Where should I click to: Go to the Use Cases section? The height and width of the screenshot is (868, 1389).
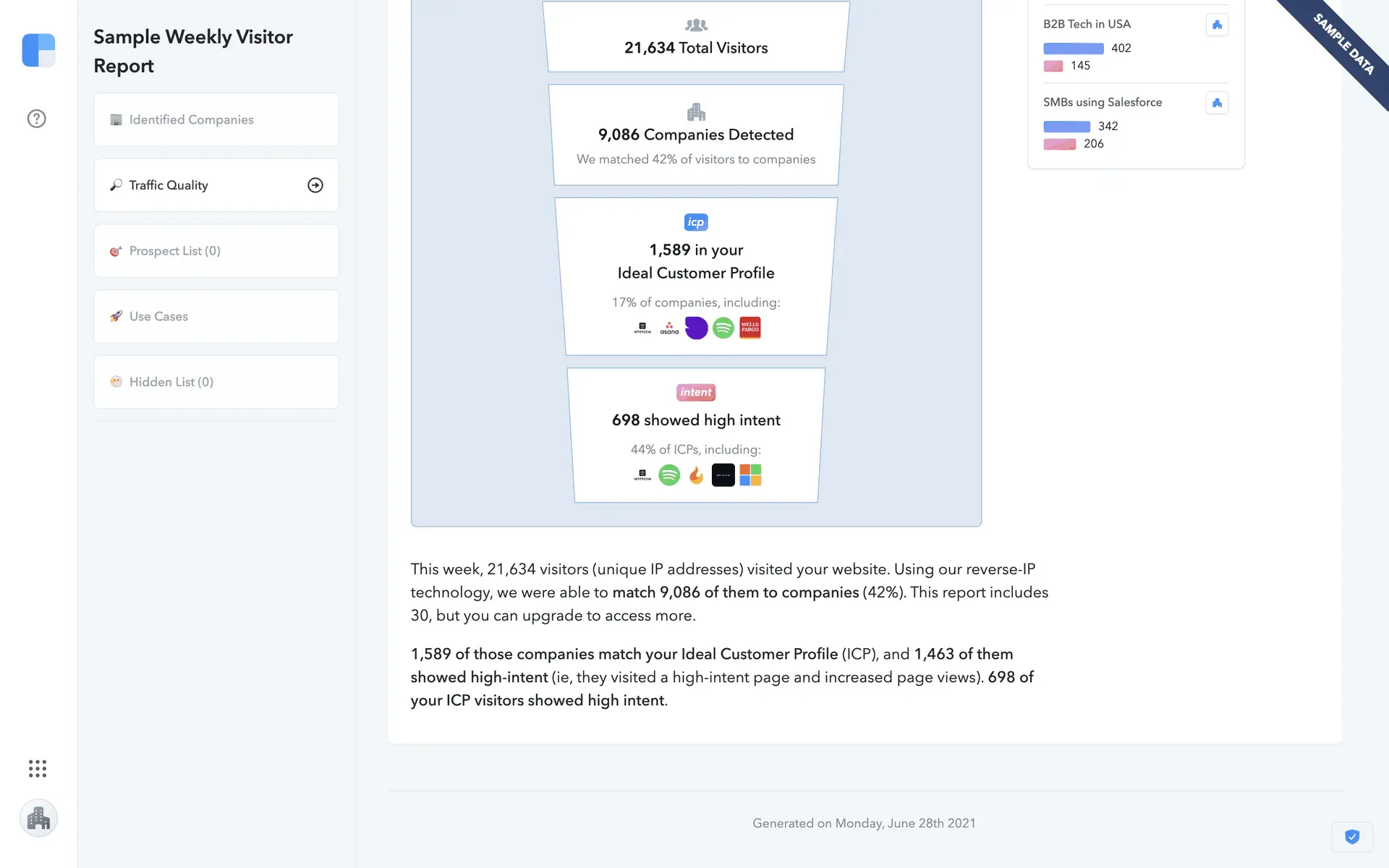pos(216,317)
